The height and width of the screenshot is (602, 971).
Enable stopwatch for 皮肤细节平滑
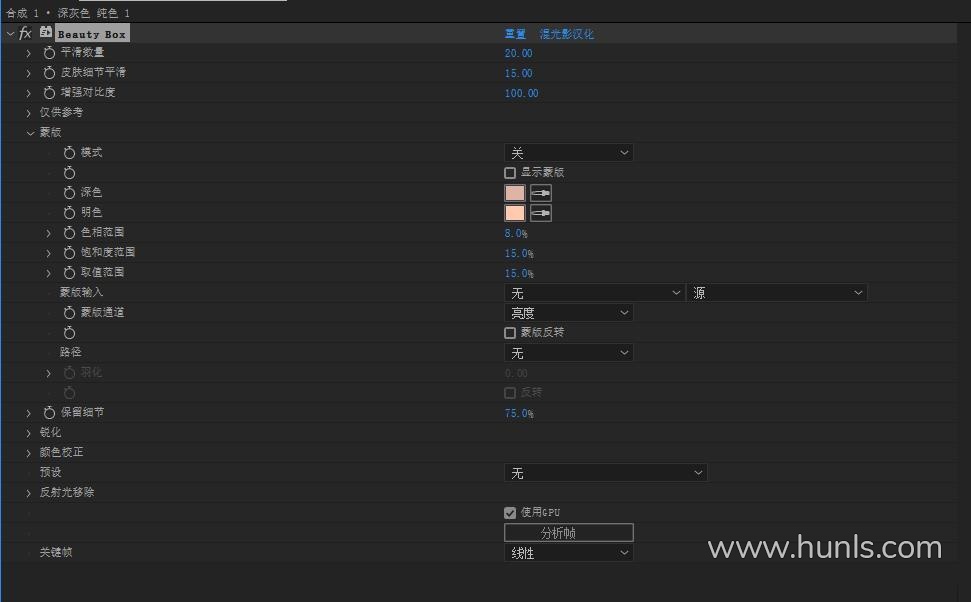50,73
